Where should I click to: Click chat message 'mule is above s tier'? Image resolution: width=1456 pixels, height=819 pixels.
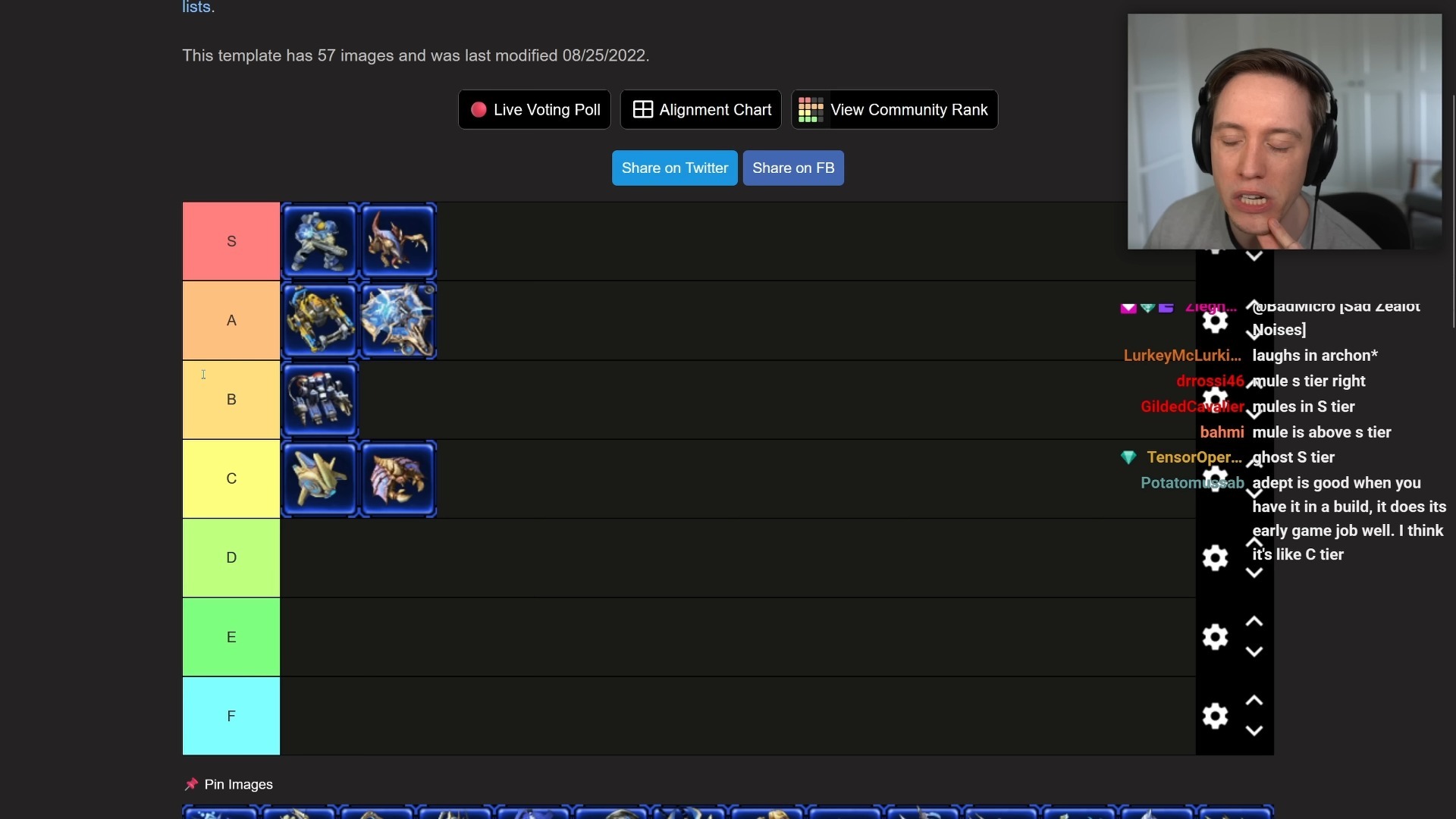1322,432
